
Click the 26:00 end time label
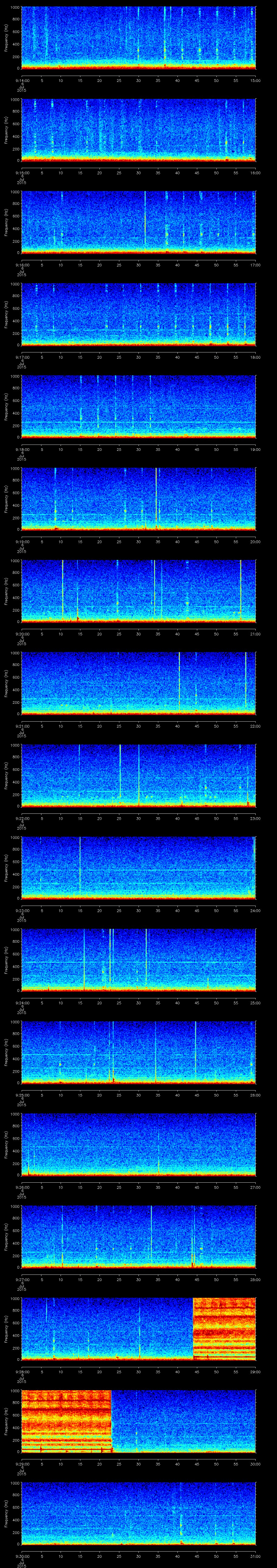[255, 1095]
